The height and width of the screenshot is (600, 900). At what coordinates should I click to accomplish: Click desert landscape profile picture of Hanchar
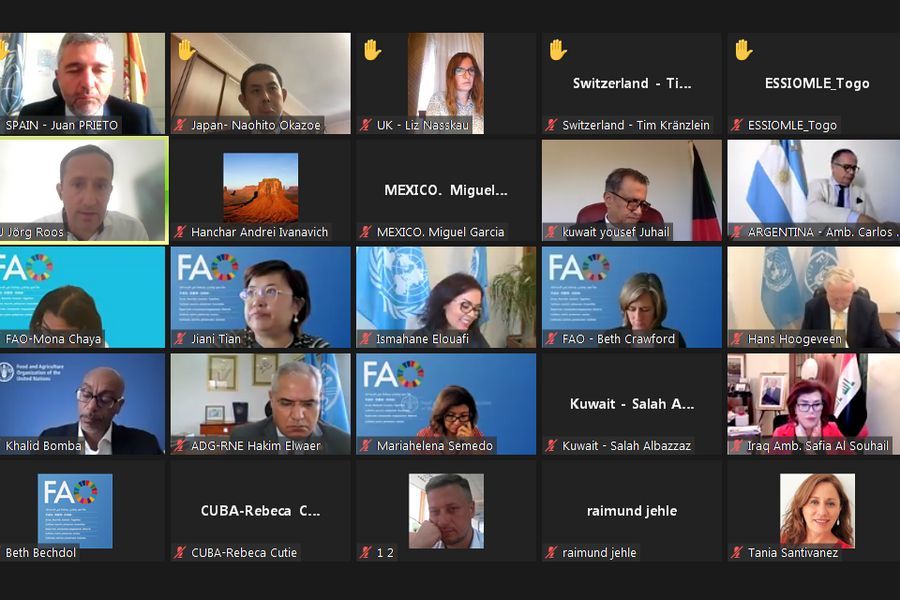point(261,188)
